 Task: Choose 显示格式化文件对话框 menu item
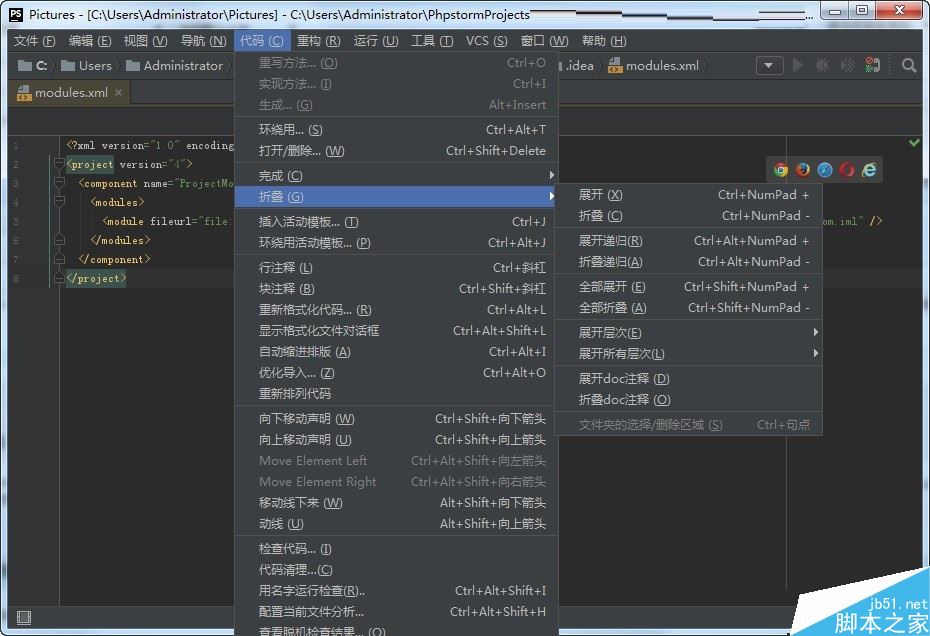click(x=397, y=330)
